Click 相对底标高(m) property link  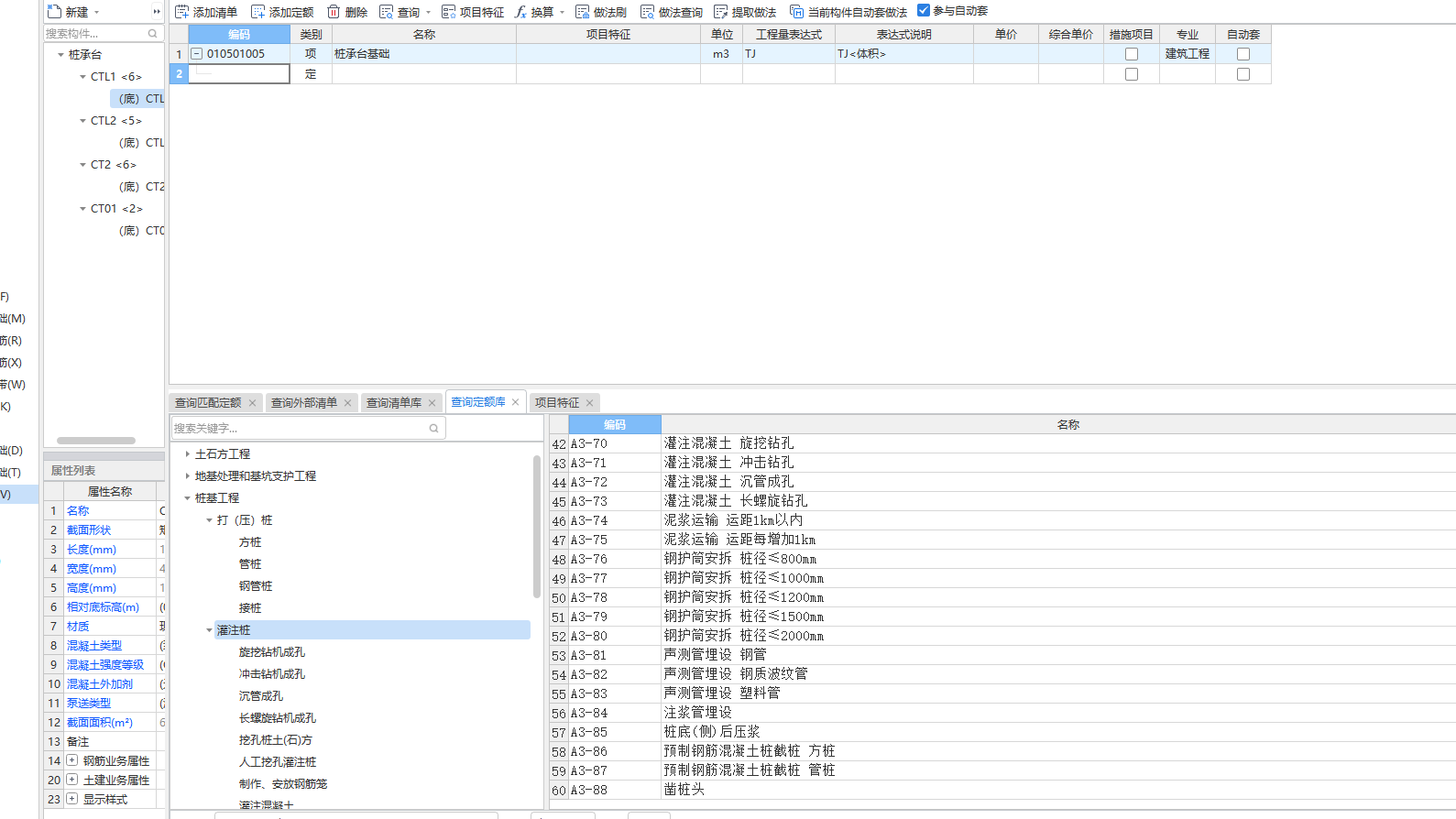click(x=103, y=607)
